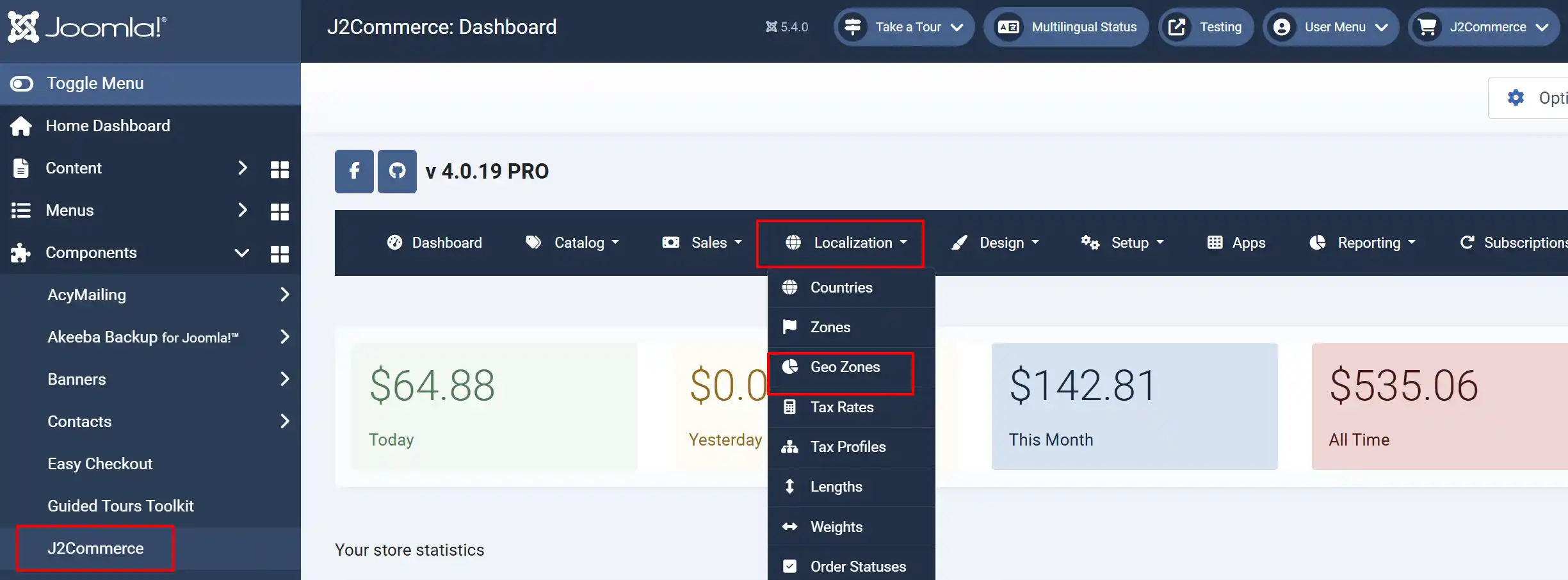Open the Options gear button
Viewport: 1568px width, 580px height.
(x=1528, y=97)
